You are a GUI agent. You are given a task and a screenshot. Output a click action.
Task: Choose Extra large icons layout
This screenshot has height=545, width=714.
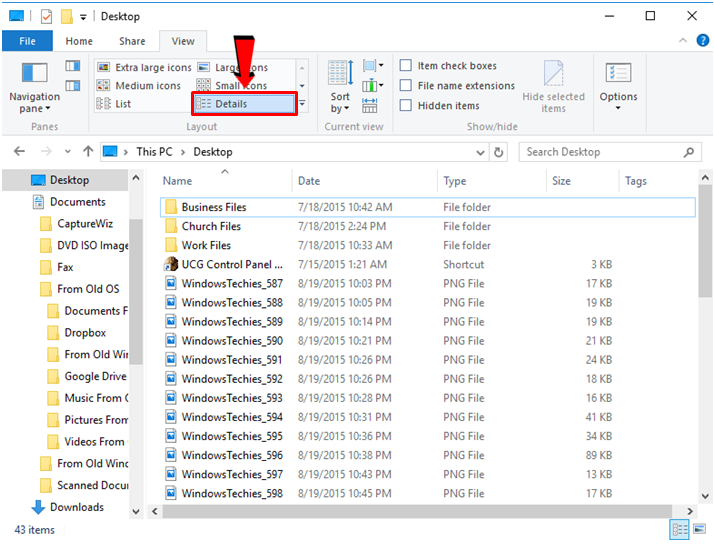click(144, 67)
